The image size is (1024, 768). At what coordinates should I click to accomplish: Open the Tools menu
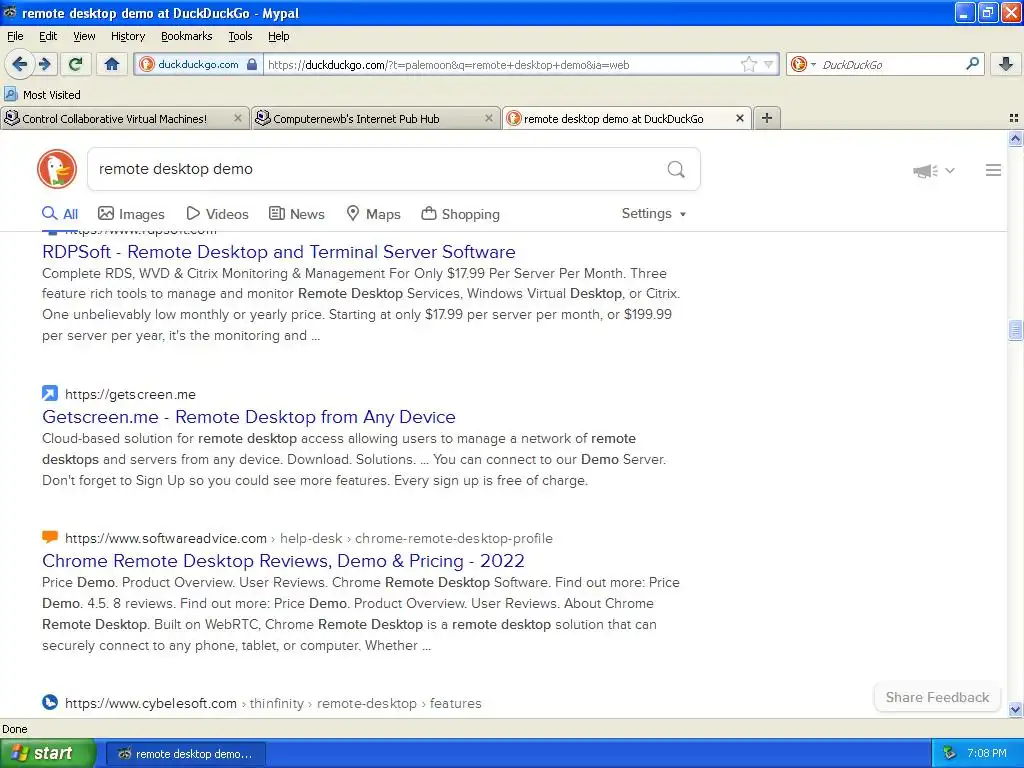tap(240, 36)
